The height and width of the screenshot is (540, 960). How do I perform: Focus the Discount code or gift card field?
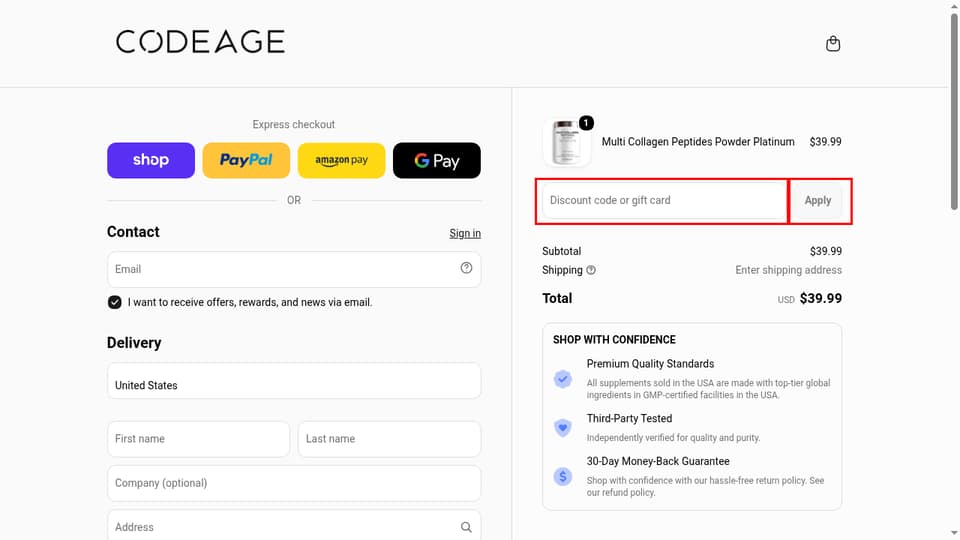coord(664,200)
